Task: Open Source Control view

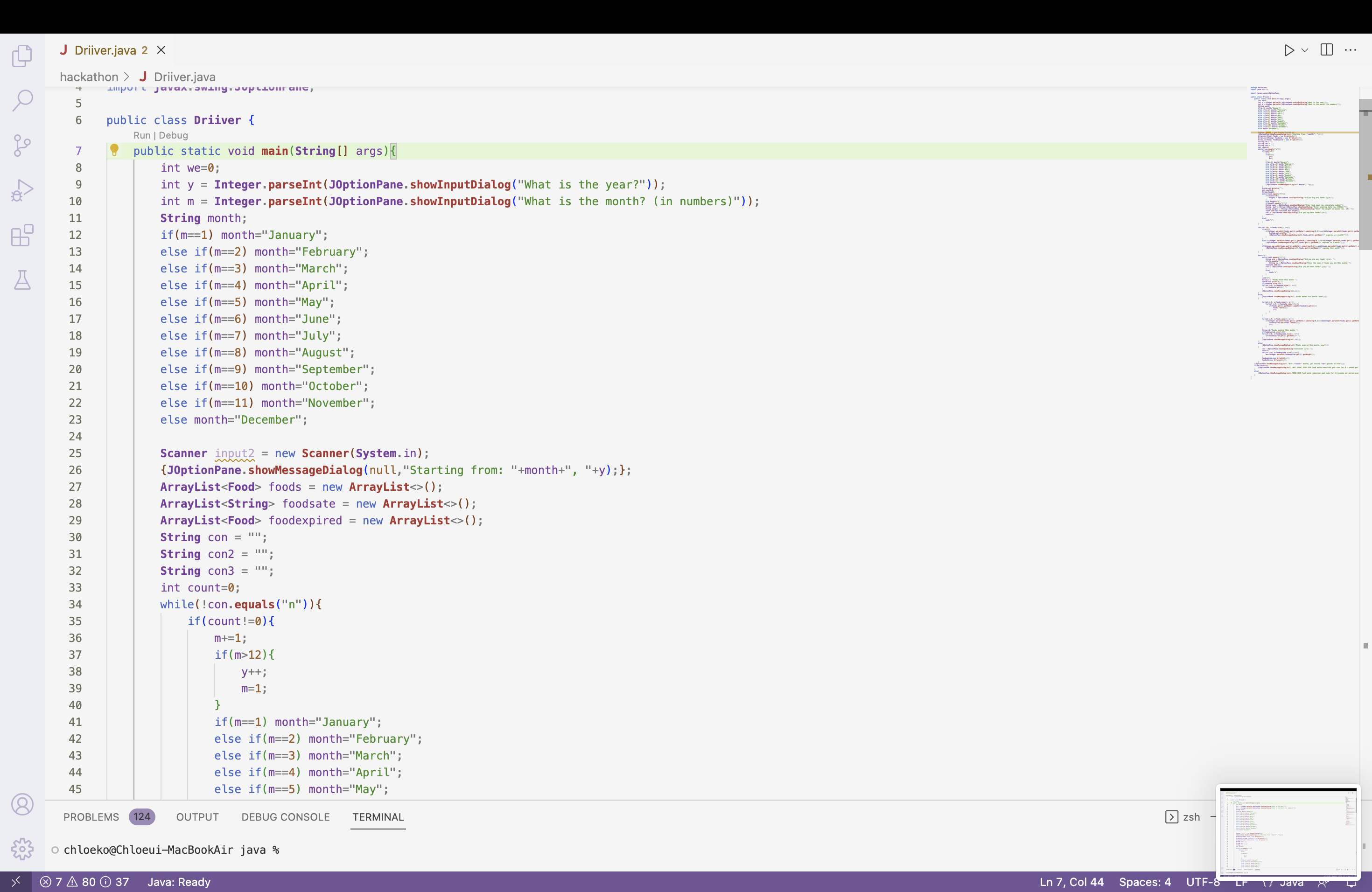Action: click(x=22, y=145)
